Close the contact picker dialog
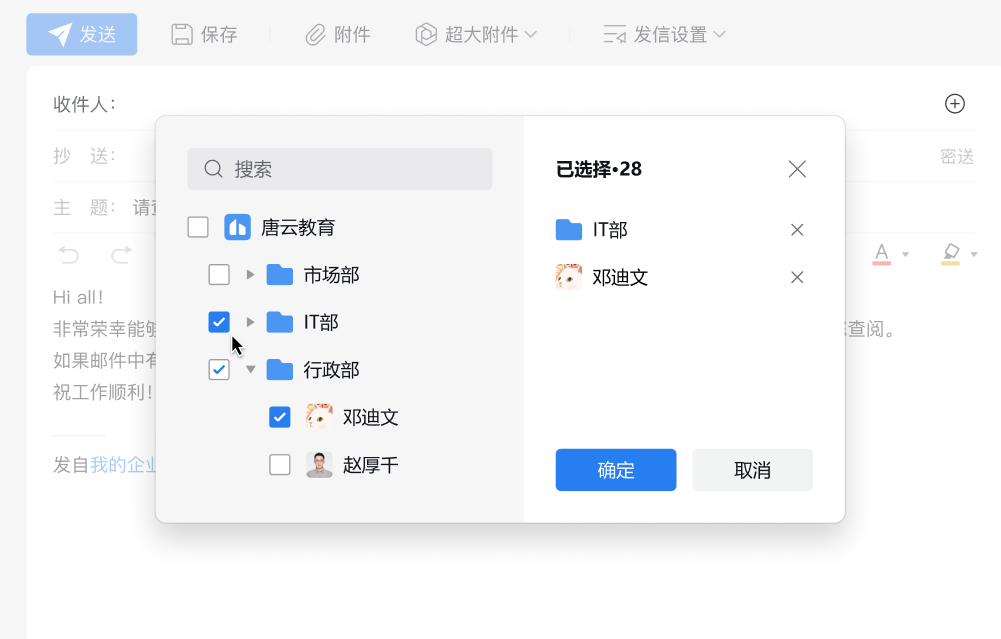 [x=797, y=169]
